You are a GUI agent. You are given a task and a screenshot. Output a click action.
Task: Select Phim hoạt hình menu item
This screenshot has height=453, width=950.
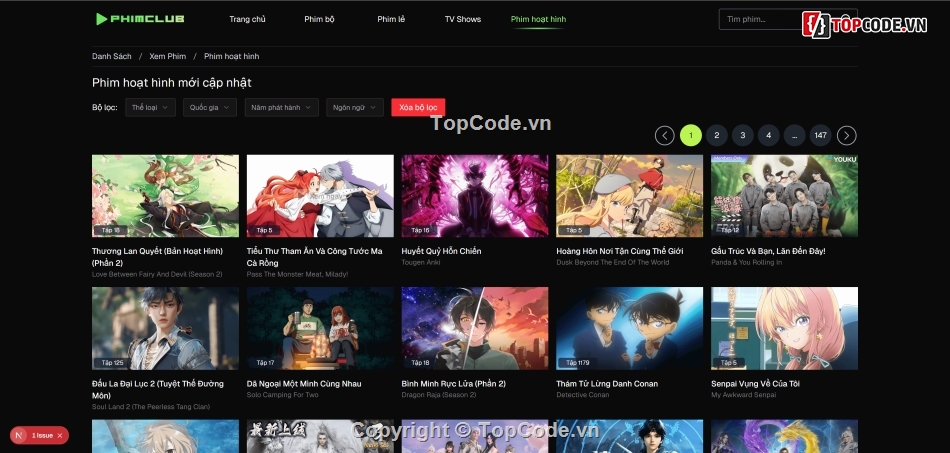(539, 19)
